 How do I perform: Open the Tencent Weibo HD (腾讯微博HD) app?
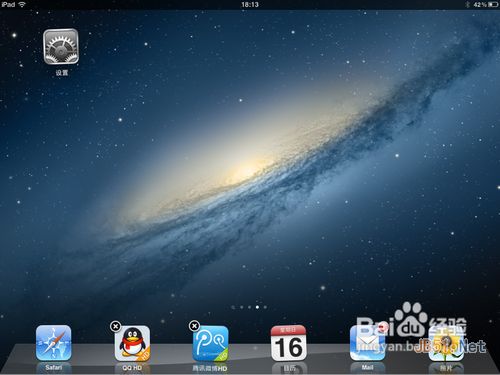coord(211,344)
